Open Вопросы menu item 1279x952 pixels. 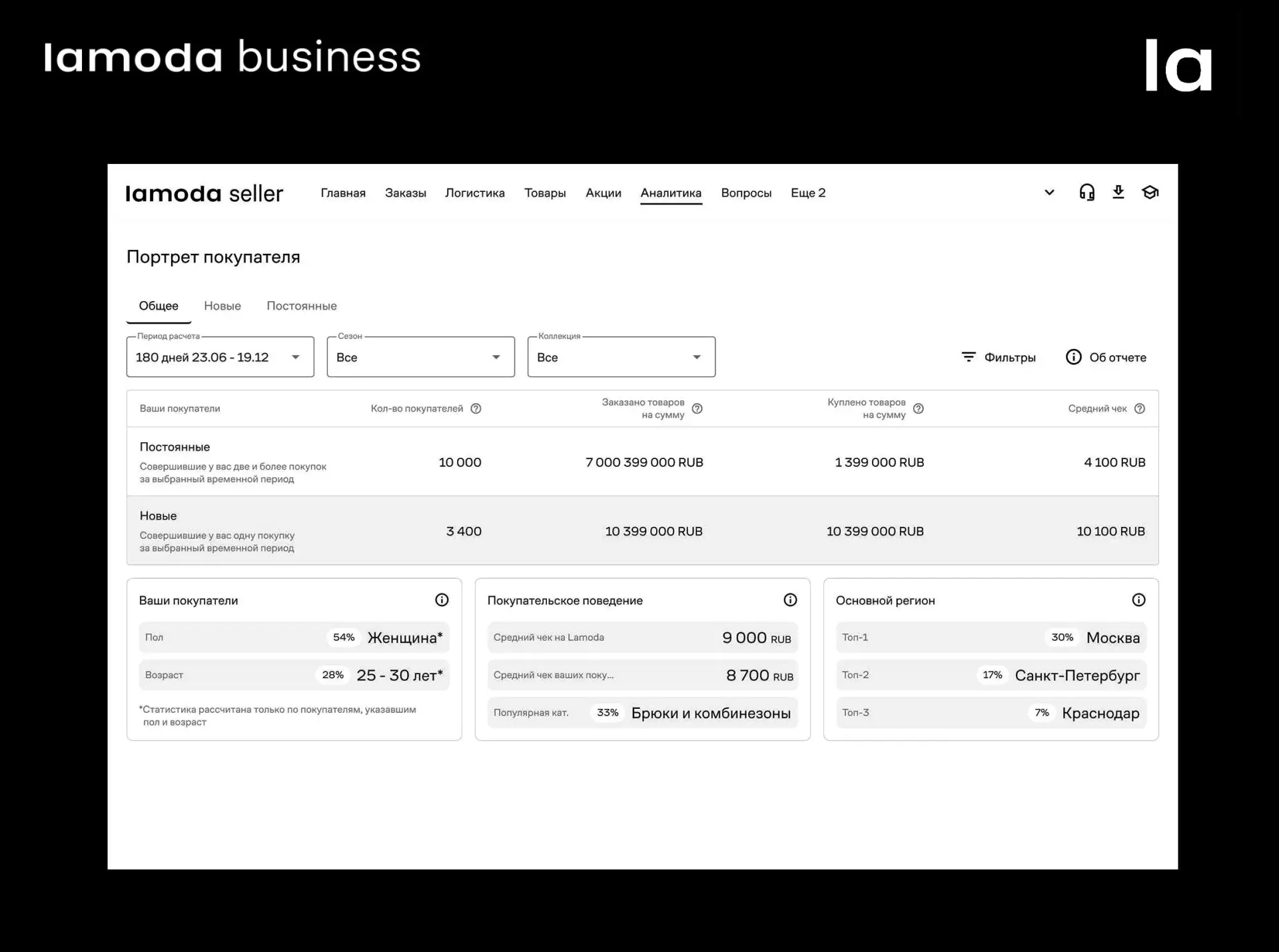746,193
